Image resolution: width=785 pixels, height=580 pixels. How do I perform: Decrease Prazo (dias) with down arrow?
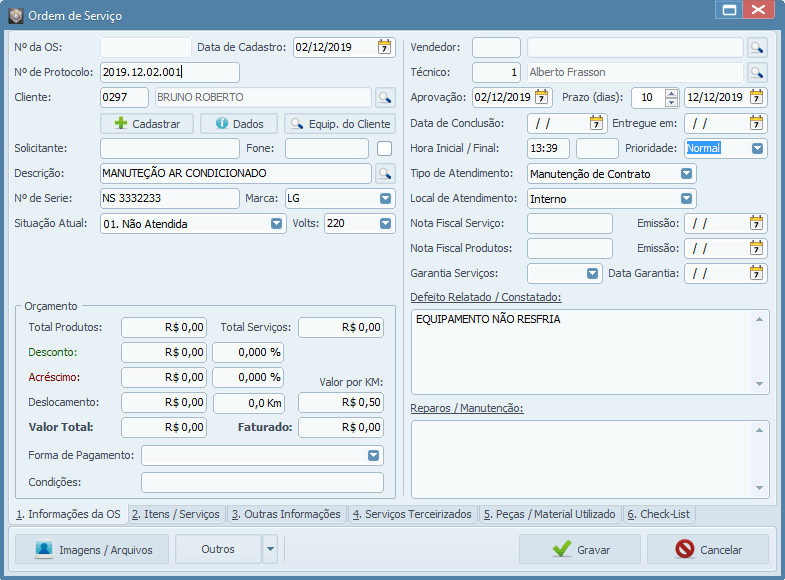pyautogui.click(x=671, y=102)
